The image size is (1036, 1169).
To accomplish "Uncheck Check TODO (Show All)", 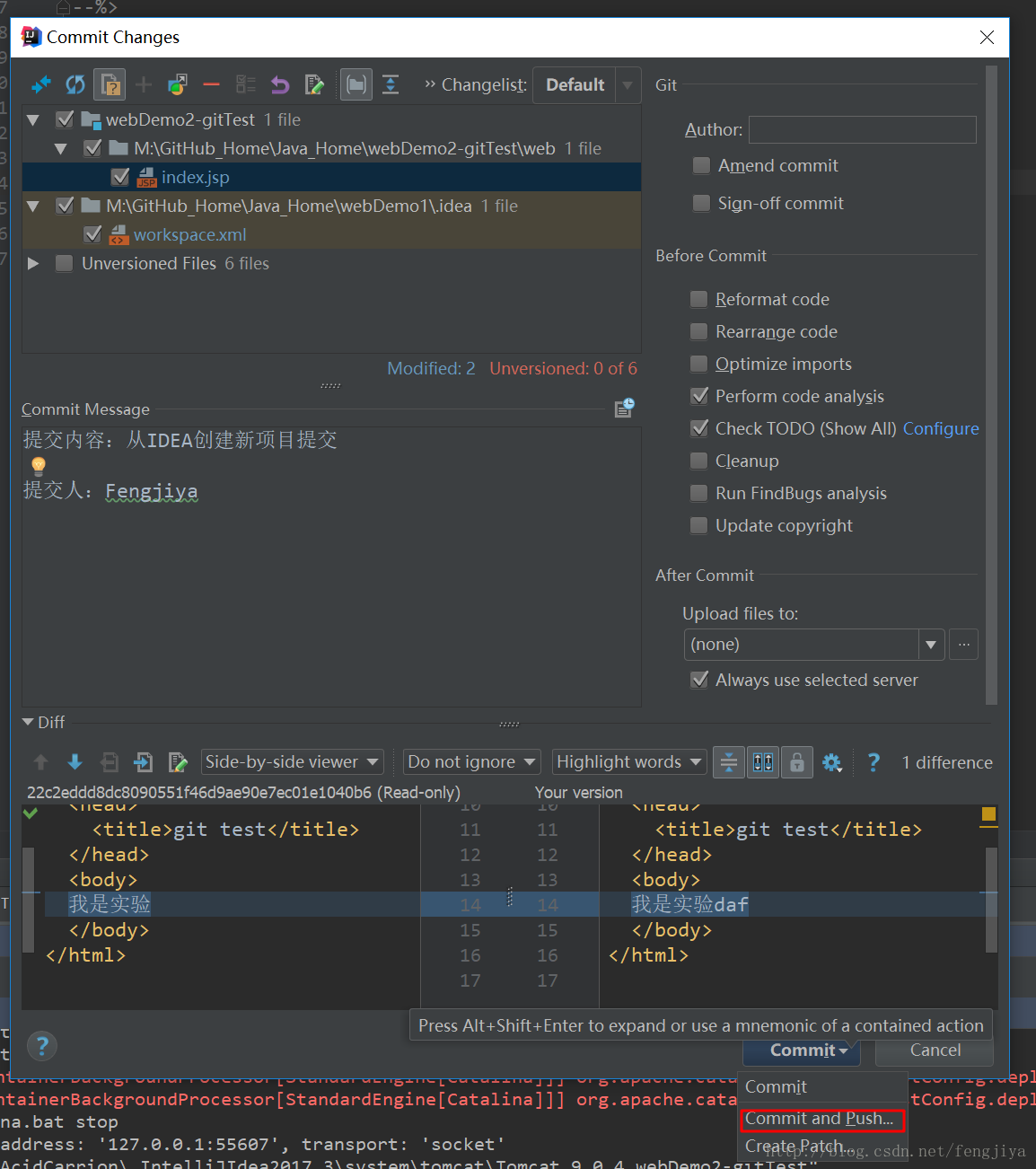I will click(698, 428).
